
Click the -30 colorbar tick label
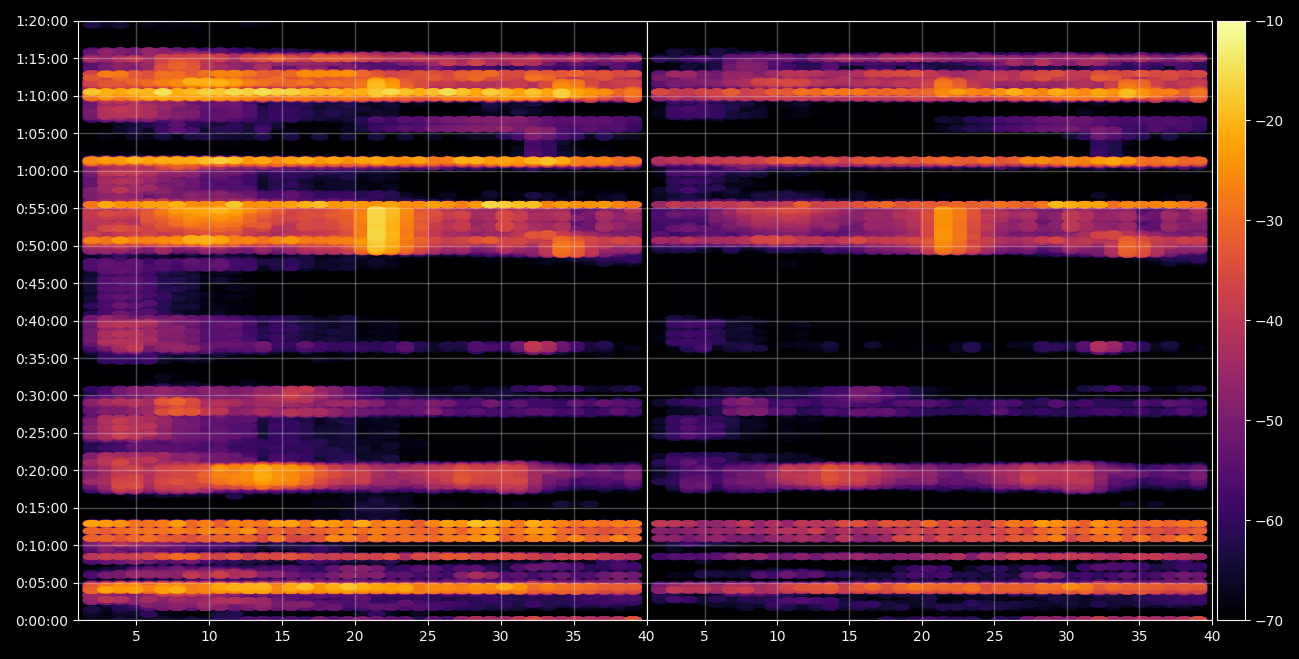click(1269, 221)
